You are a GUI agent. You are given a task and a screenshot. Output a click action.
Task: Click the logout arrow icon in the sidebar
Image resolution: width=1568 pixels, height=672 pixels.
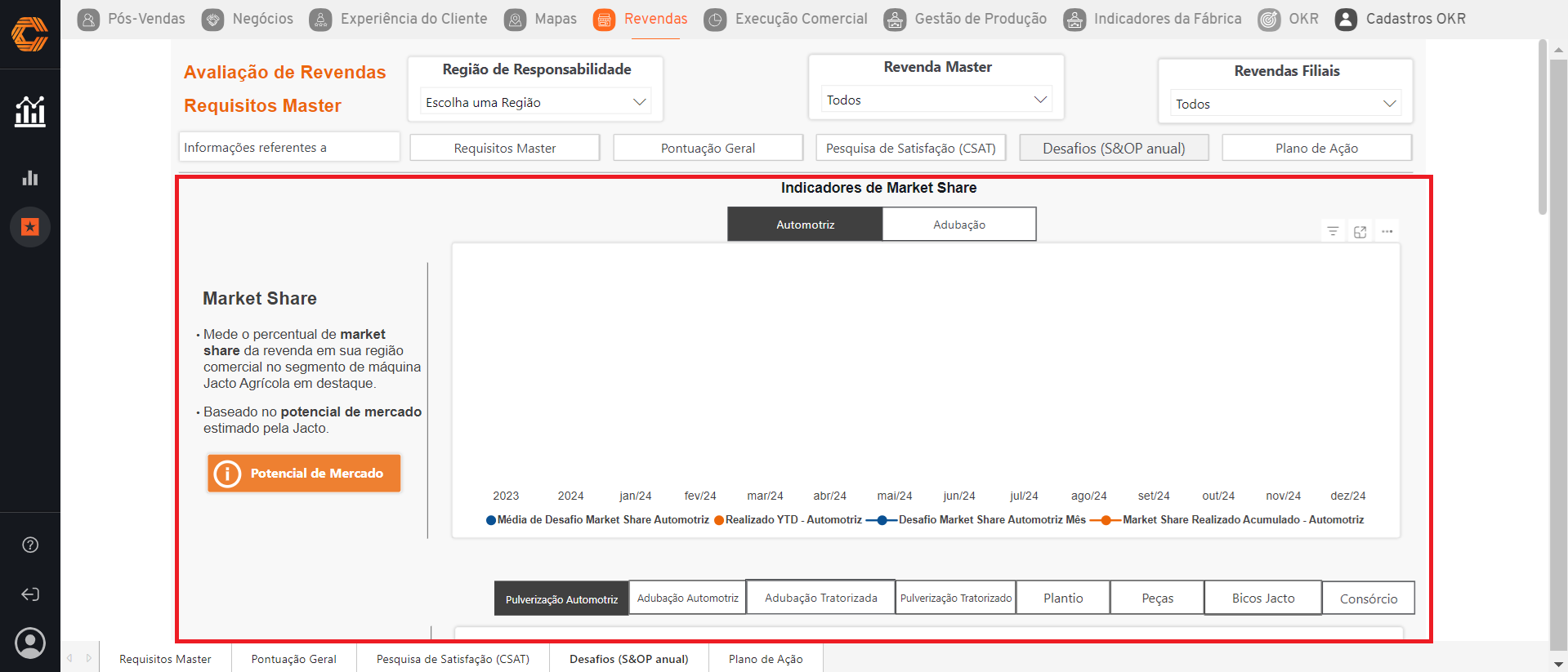[x=30, y=594]
